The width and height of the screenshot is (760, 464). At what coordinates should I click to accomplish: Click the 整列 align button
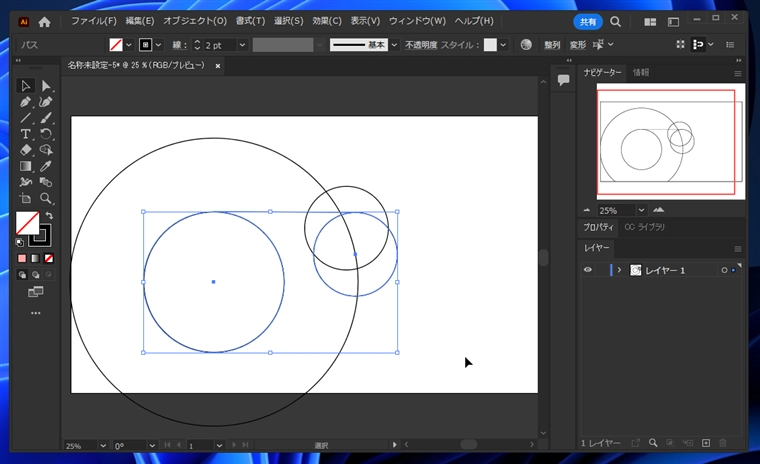click(x=552, y=45)
